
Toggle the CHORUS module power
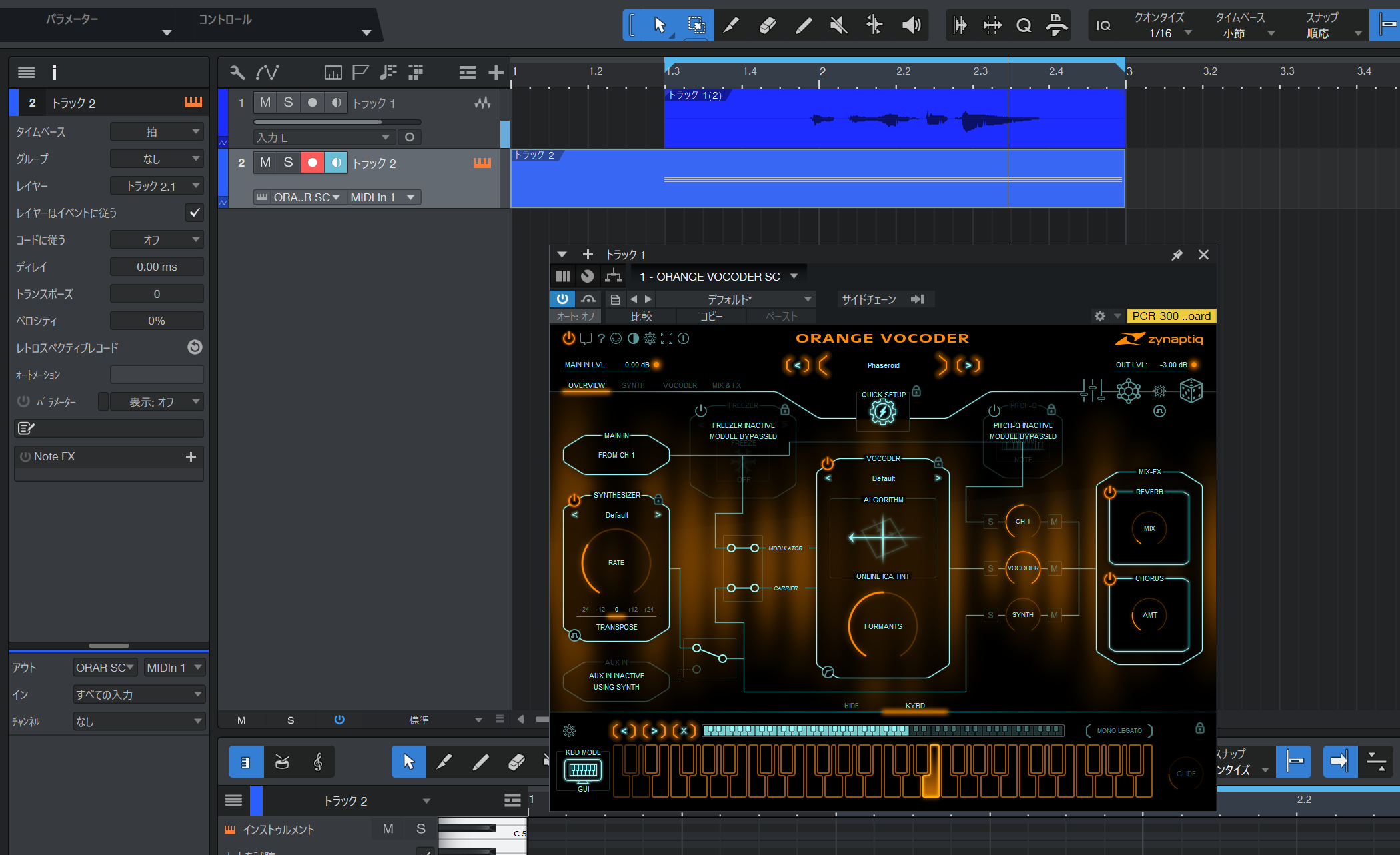1109,579
